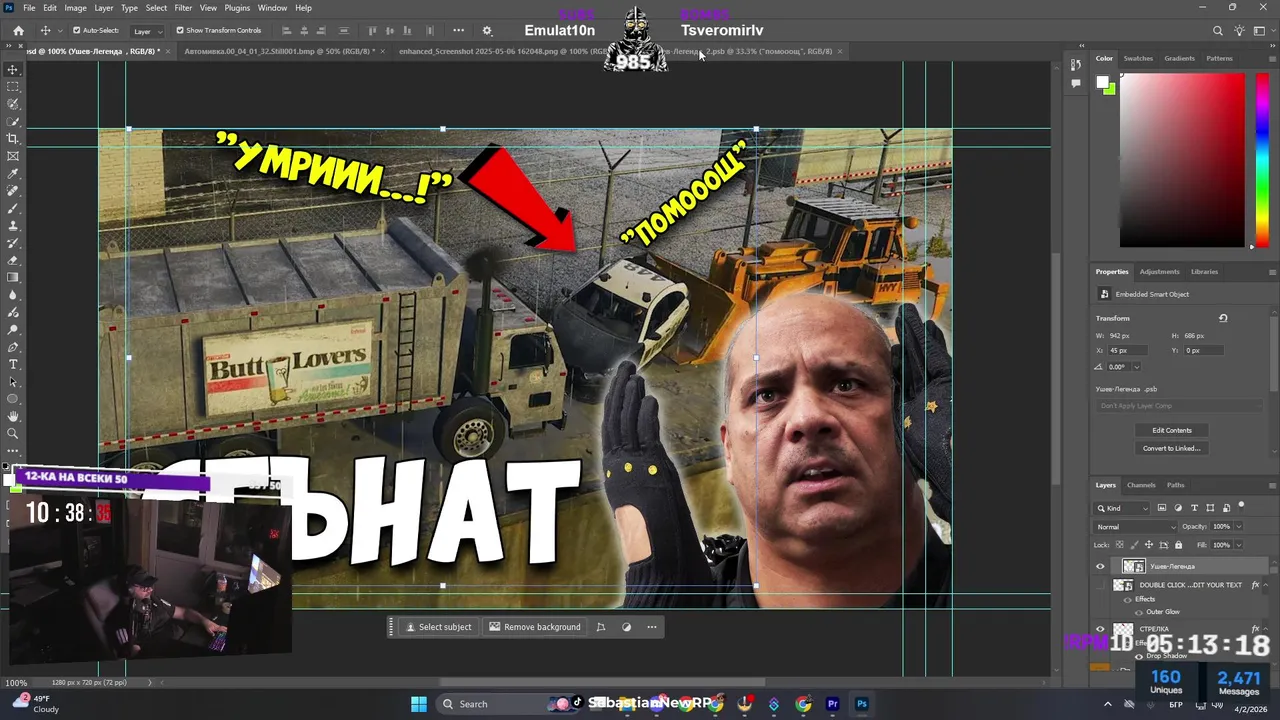Select the History Brush tool
Image resolution: width=1280 pixels, height=720 pixels.
pyautogui.click(x=13, y=243)
